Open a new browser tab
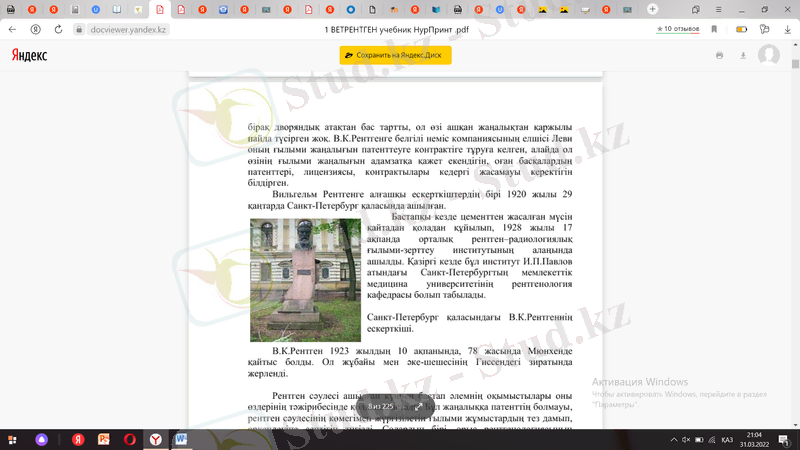The width and height of the screenshot is (800, 450). coord(652,10)
